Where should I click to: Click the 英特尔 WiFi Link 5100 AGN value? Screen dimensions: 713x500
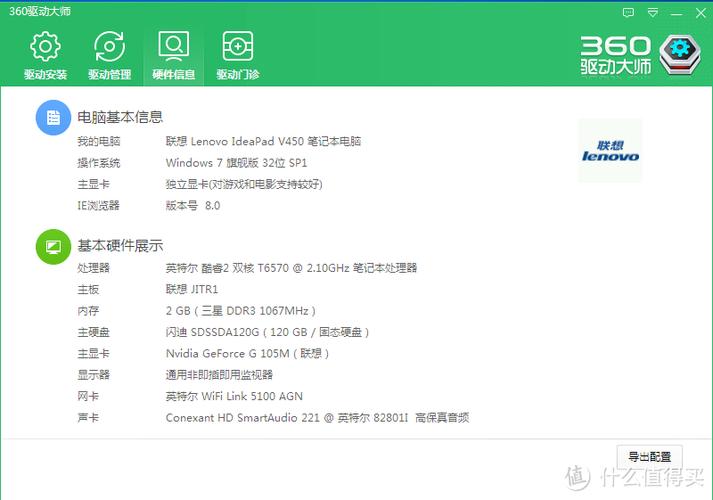click(x=234, y=396)
